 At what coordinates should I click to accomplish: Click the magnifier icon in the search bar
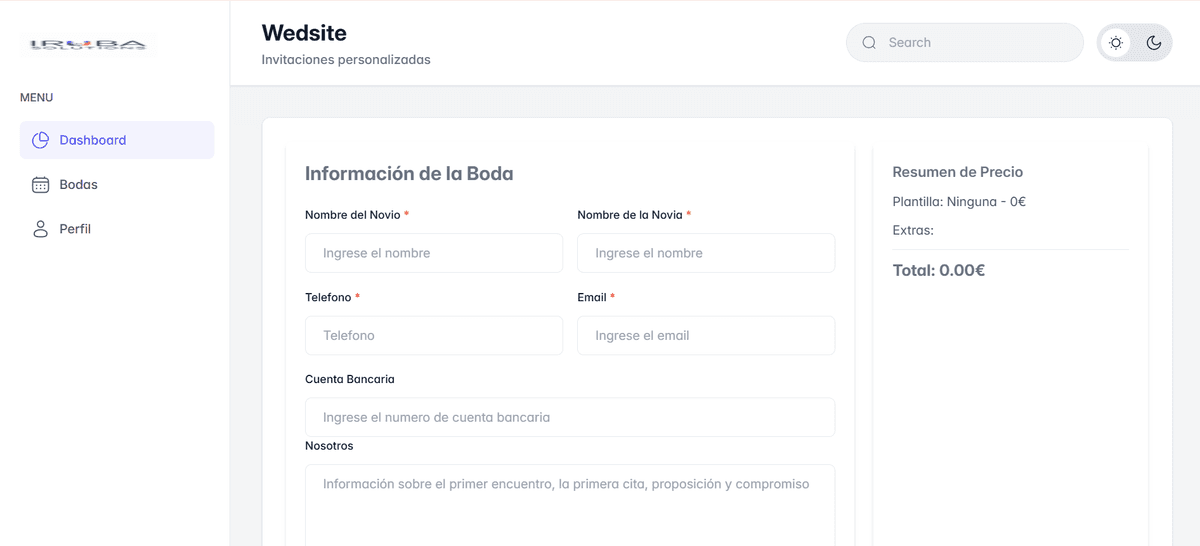click(869, 42)
